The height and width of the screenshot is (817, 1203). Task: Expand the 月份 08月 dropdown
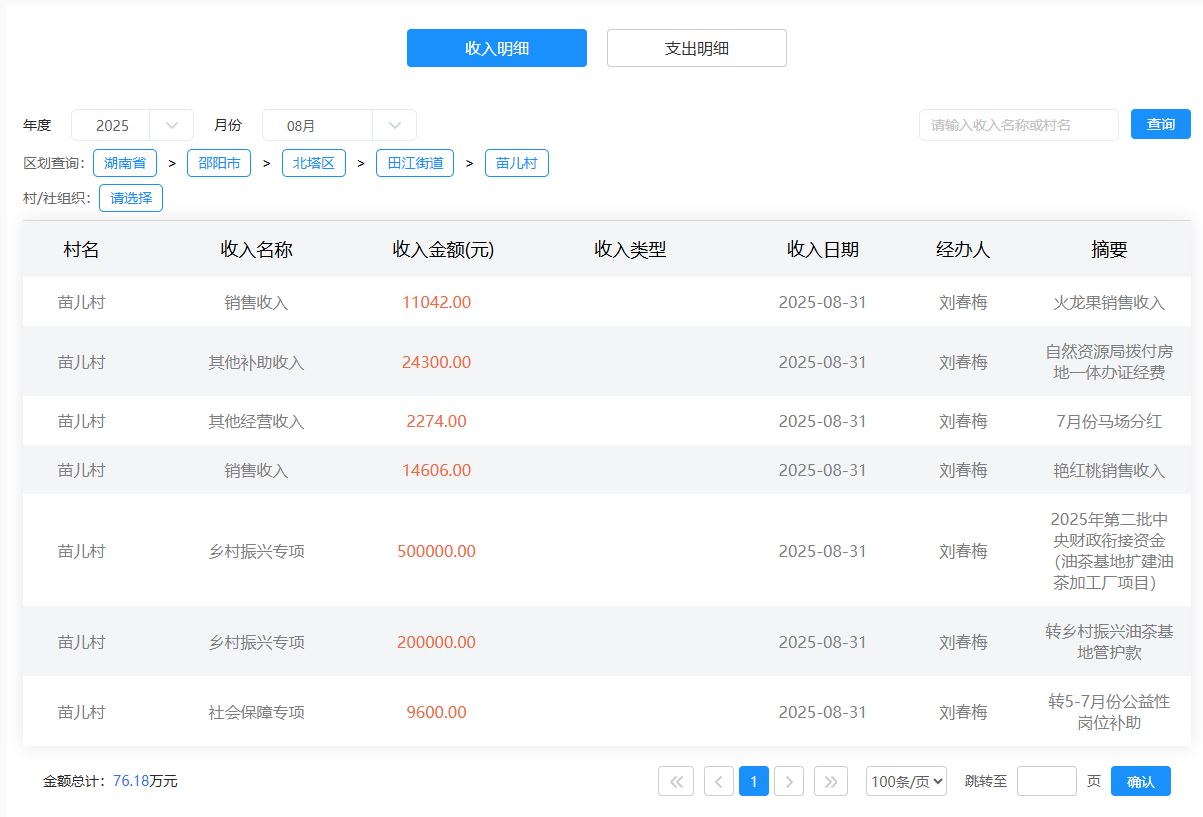tap(339, 125)
